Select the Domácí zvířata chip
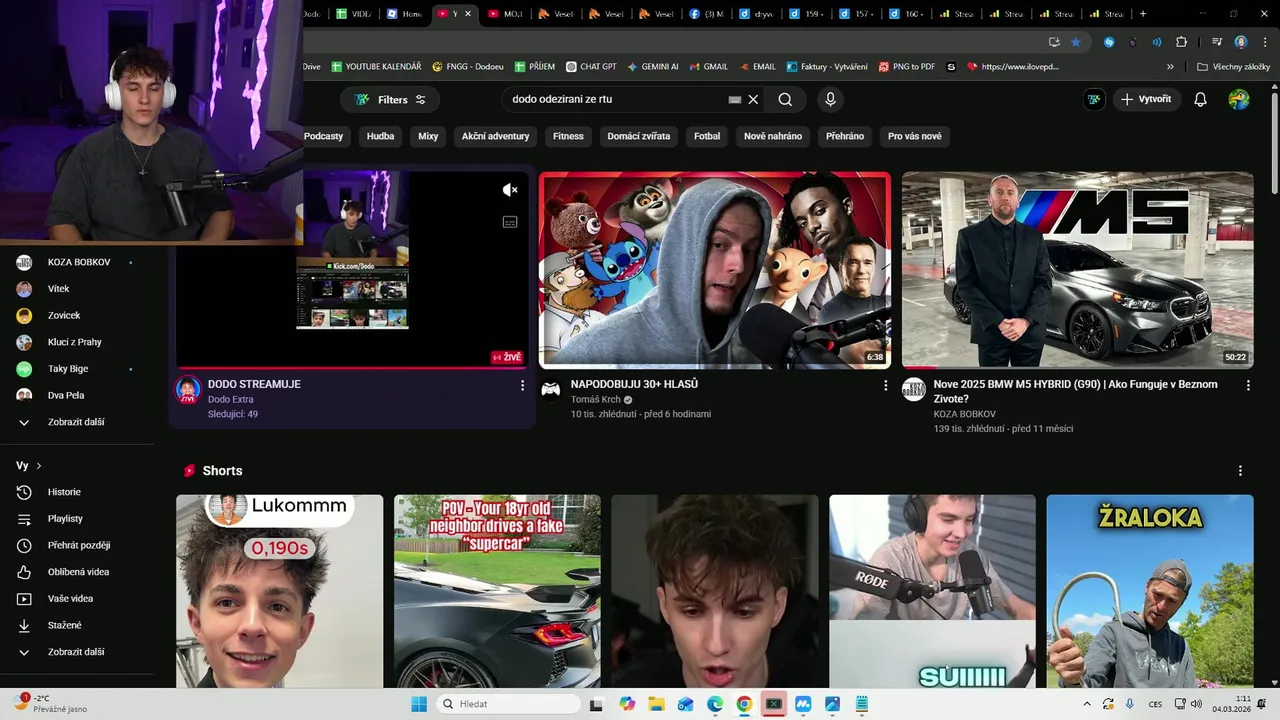This screenshot has width=1280, height=720. (639, 136)
